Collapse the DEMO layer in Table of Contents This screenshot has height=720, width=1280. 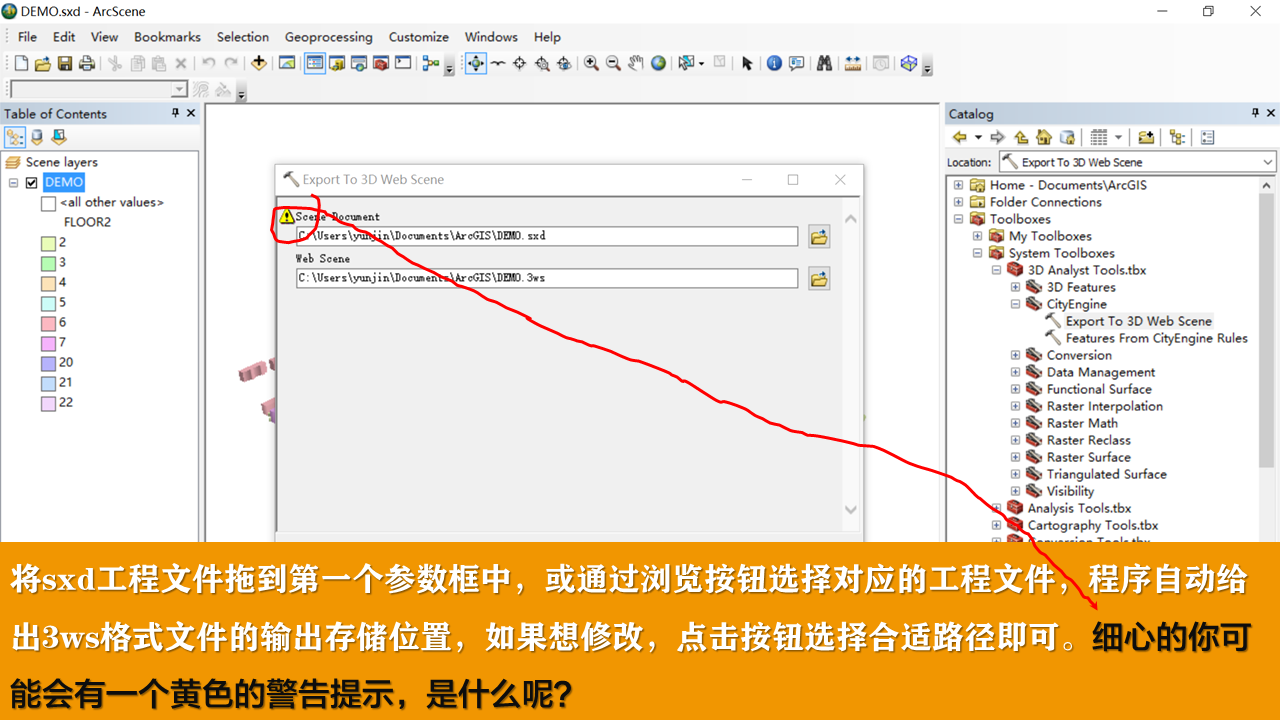tap(13, 183)
